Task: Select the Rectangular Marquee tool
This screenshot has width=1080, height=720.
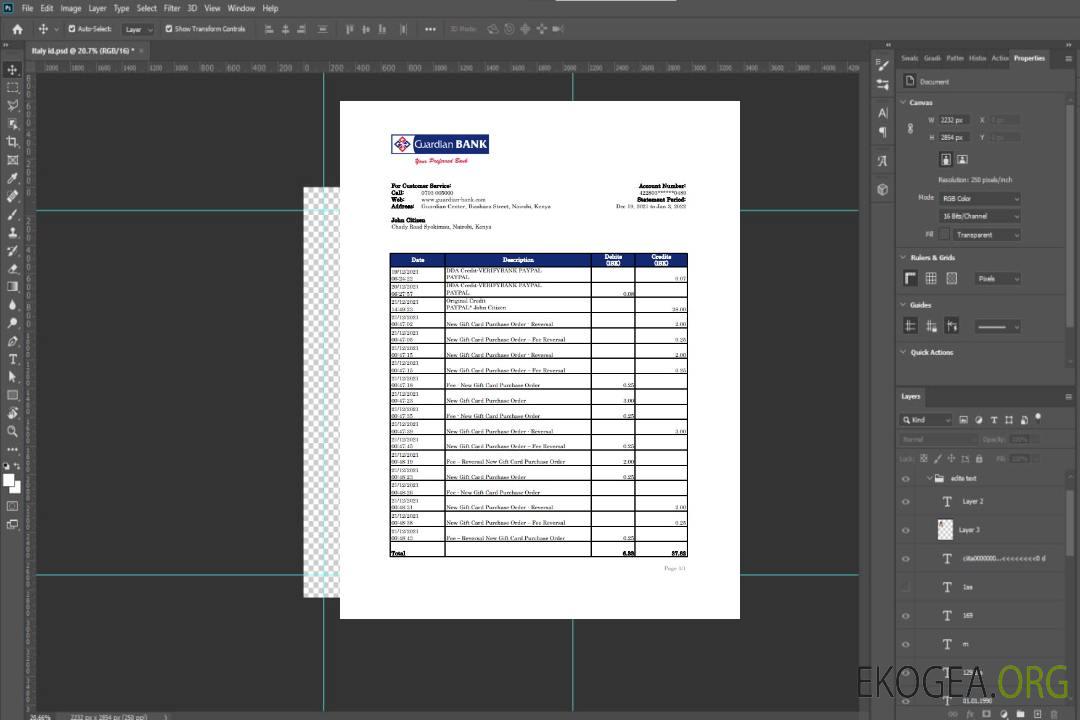Action: point(12,88)
